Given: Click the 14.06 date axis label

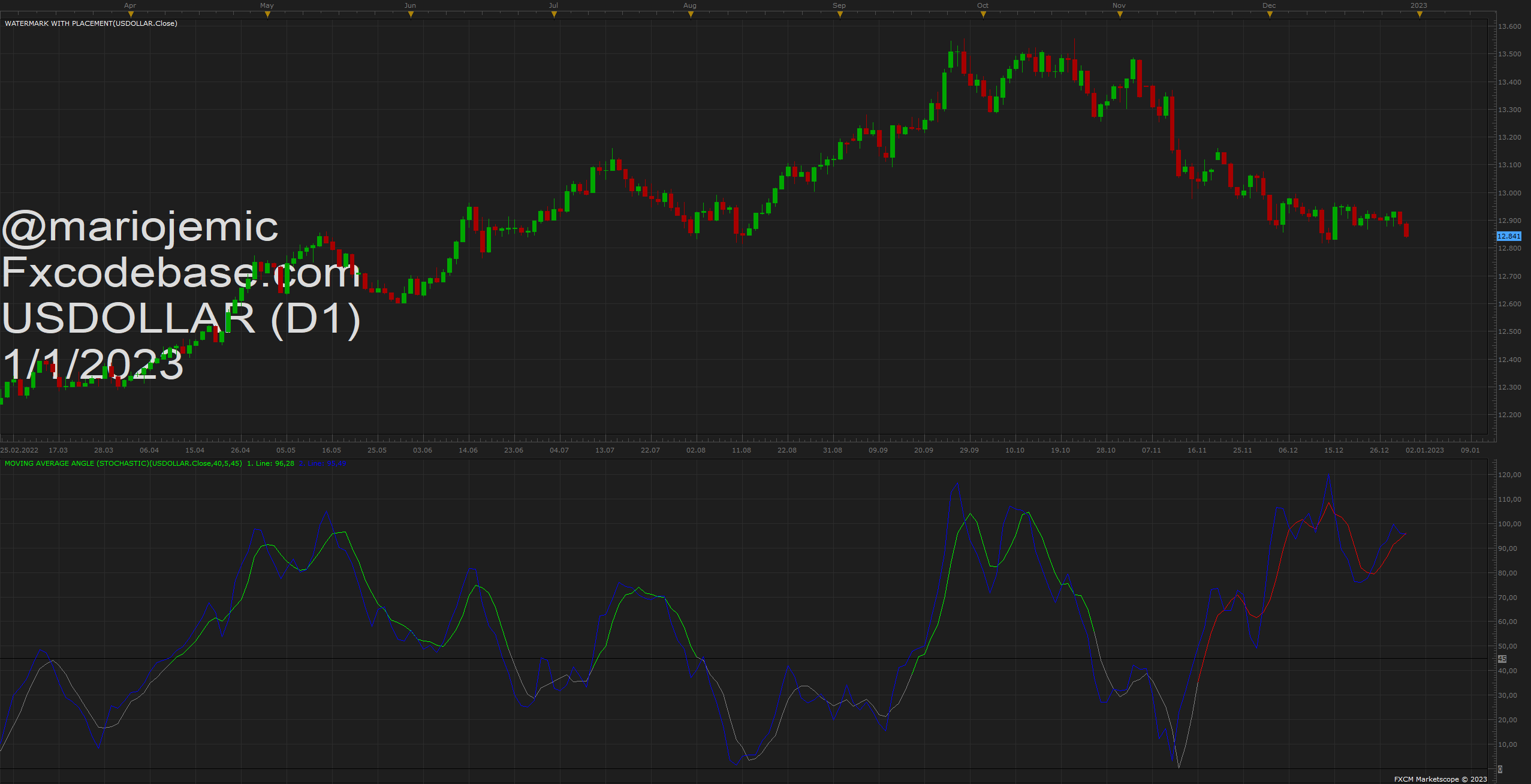Looking at the screenshot, I should pos(468,450).
